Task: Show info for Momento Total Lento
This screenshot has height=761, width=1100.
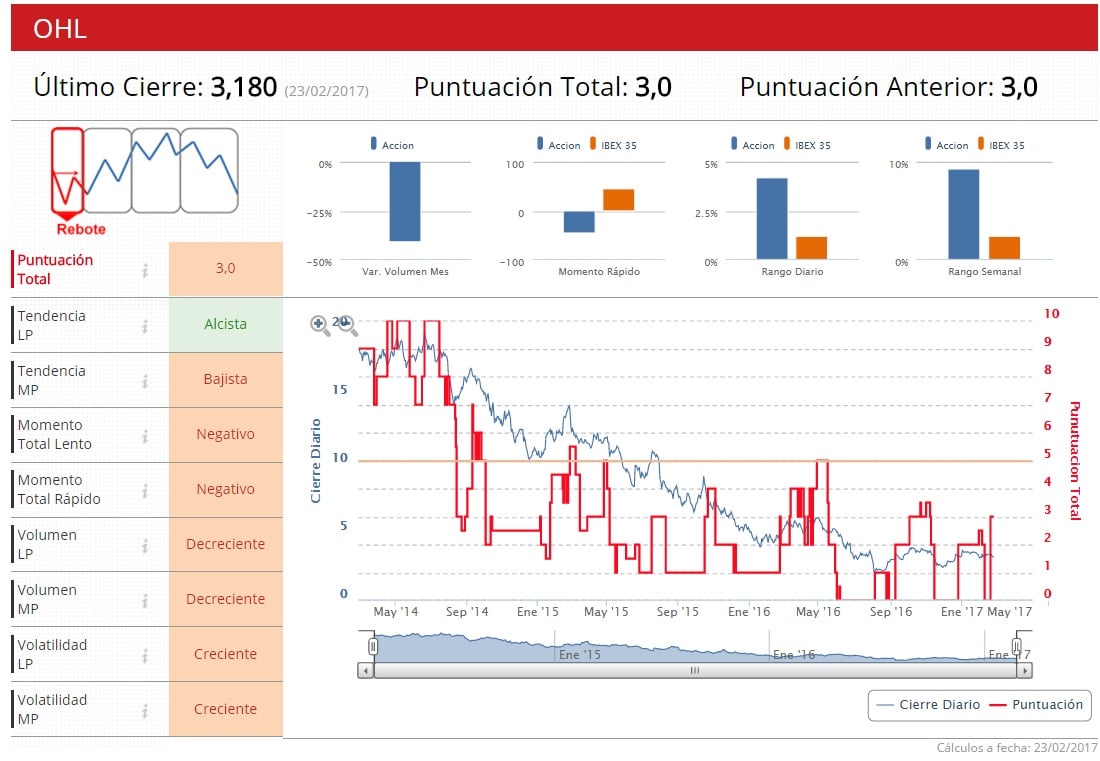Action: point(145,436)
